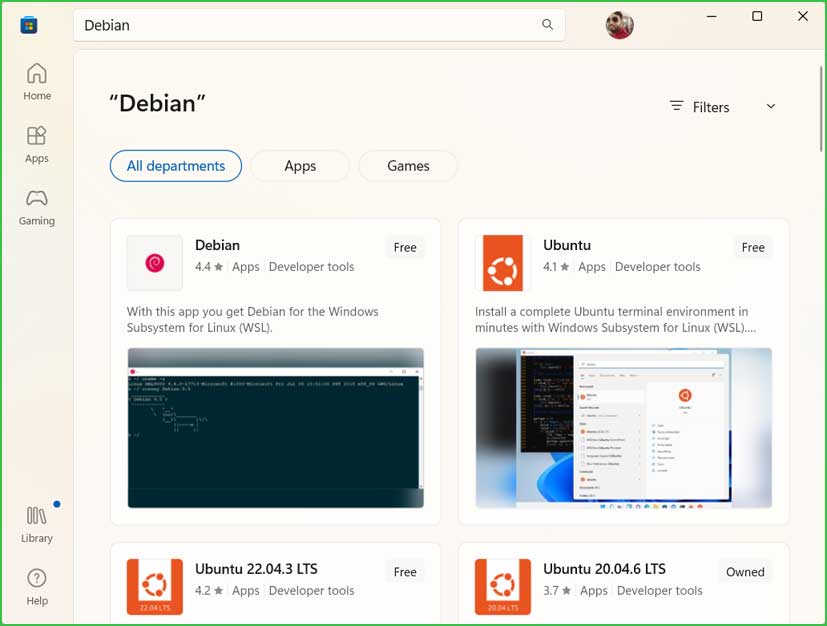Click the "Debian" results heading
Image resolution: width=827 pixels, height=626 pixels.
point(157,103)
